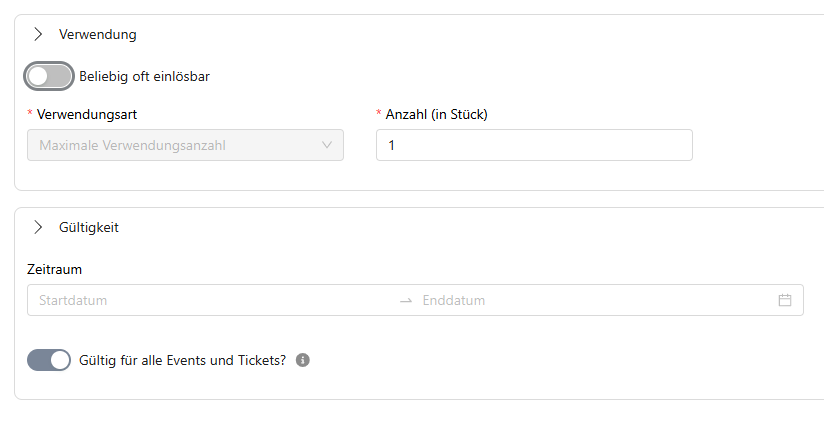Select the Enddatum date field
The width and height of the screenshot is (824, 427).
pos(596,300)
